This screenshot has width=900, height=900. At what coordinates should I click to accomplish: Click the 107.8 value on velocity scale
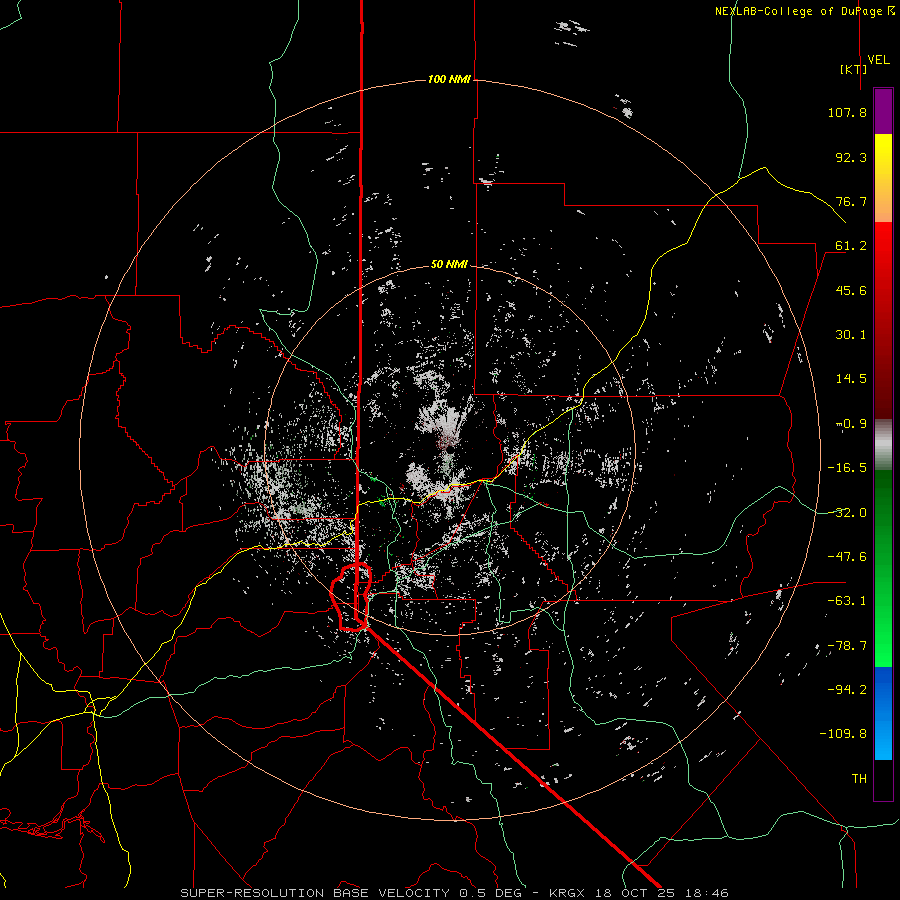[x=847, y=112]
